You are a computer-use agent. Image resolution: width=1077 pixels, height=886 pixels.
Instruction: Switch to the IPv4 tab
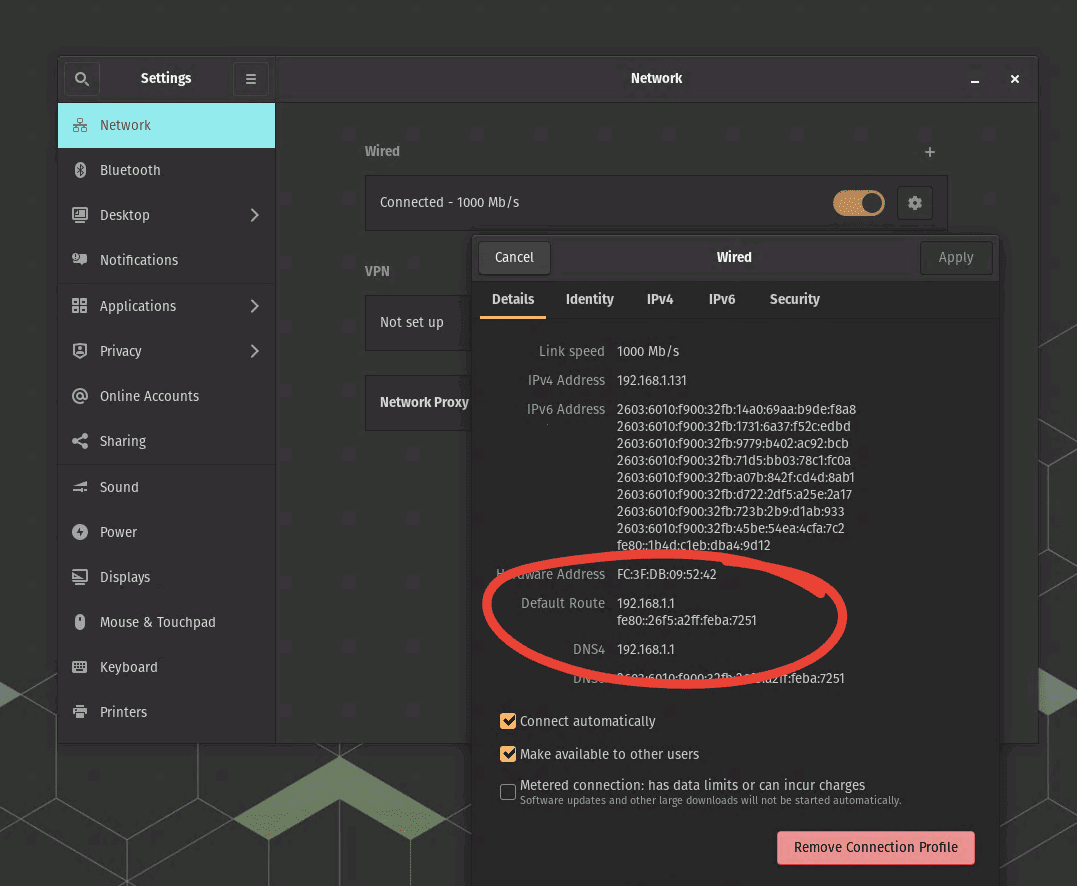tap(660, 299)
